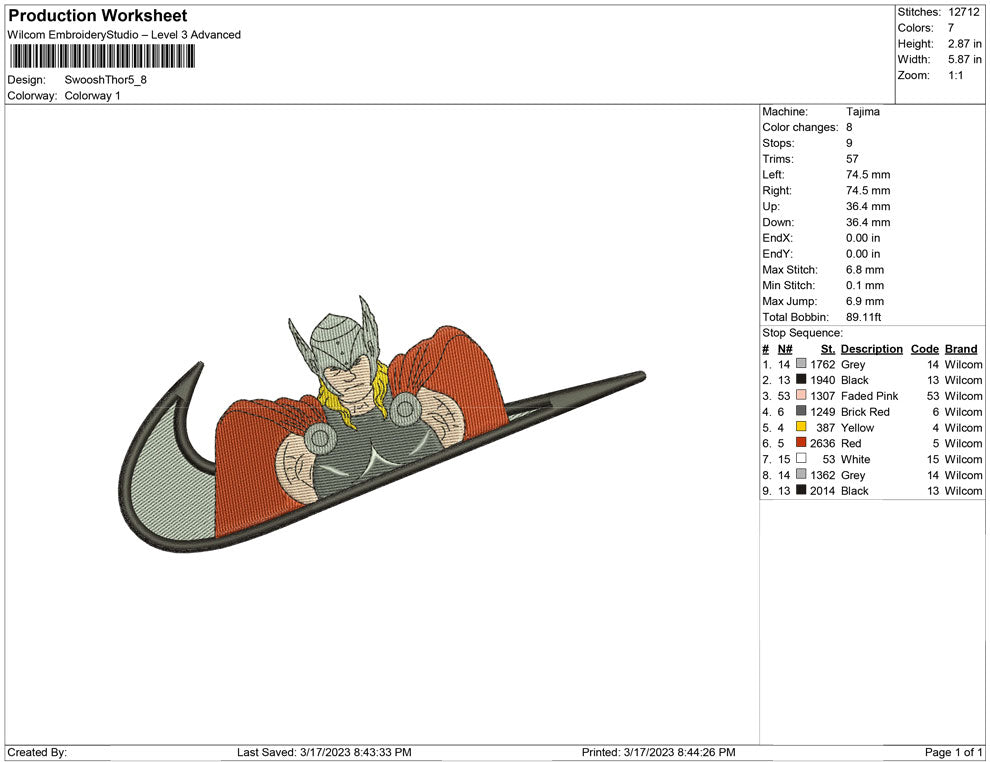This screenshot has width=990, height=762.
Task: Click the Colors value '7'
Action: (x=951, y=28)
